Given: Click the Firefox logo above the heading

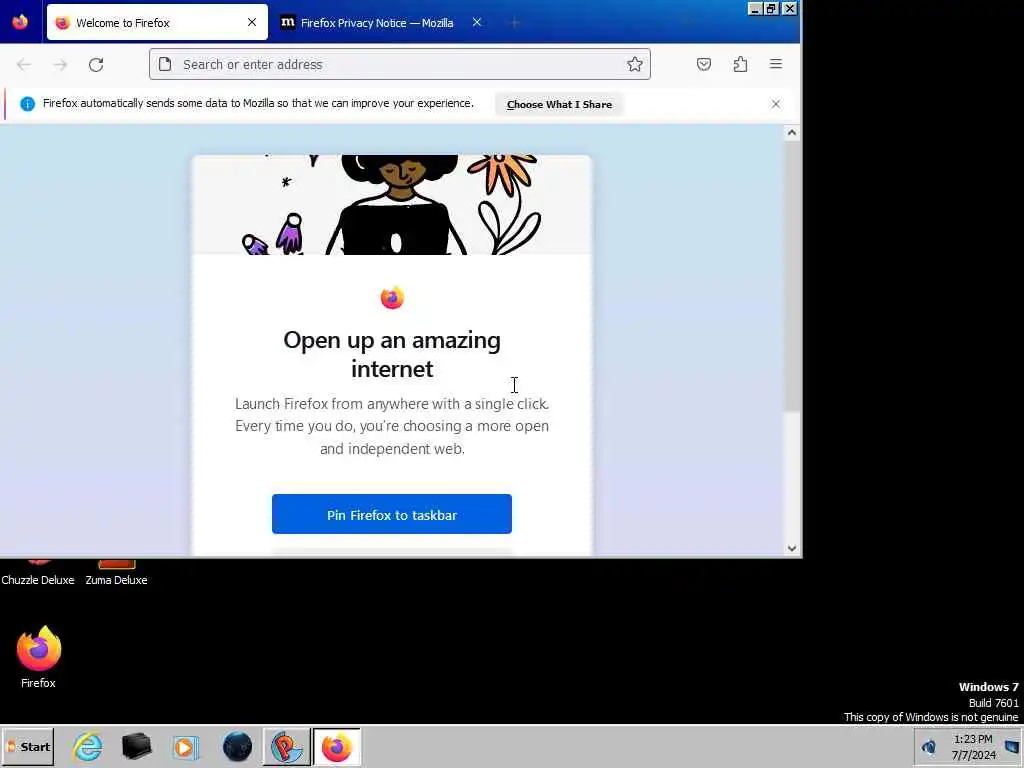Looking at the screenshot, I should [x=392, y=298].
